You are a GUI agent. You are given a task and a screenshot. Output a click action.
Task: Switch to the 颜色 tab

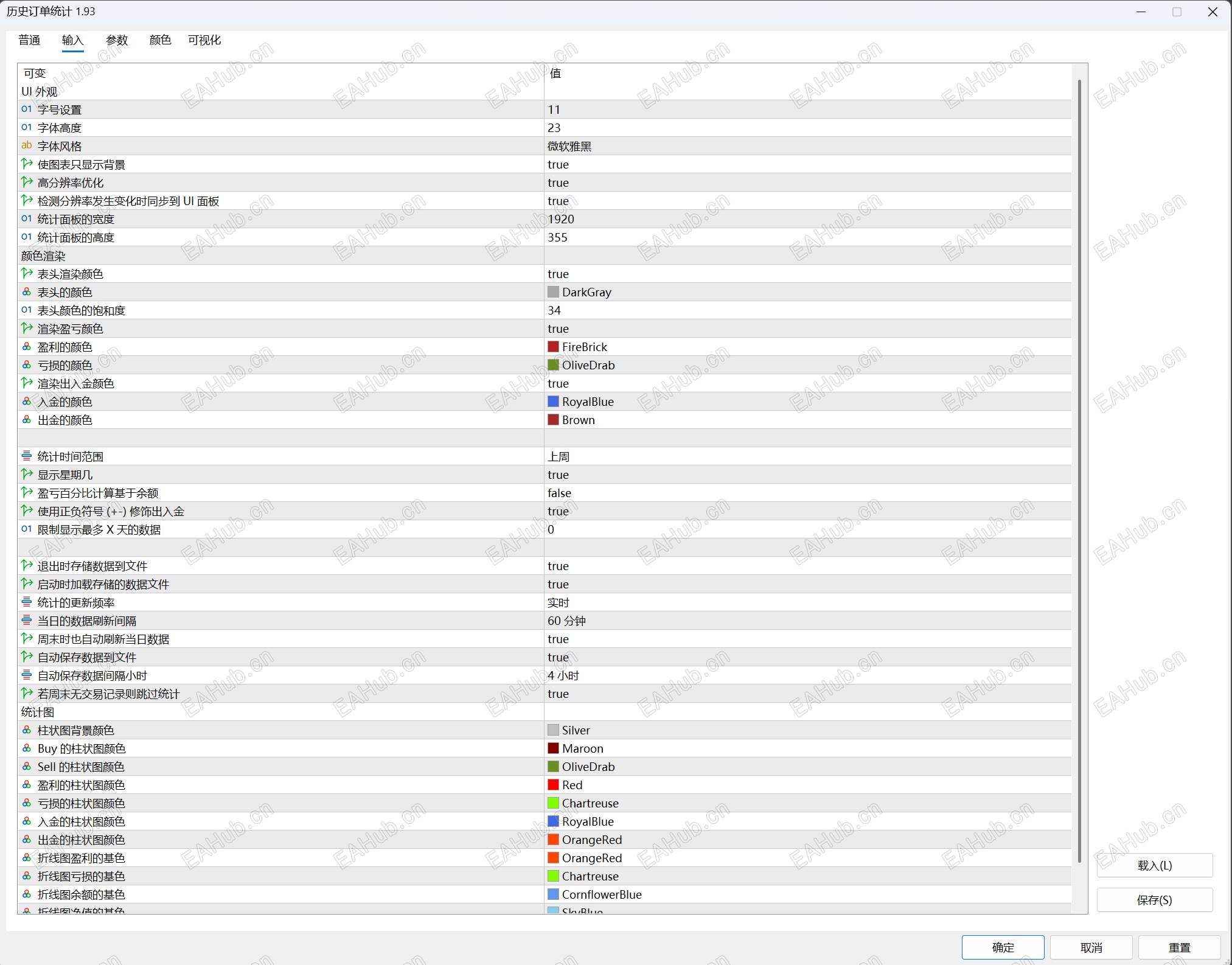(x=160, y=40)
